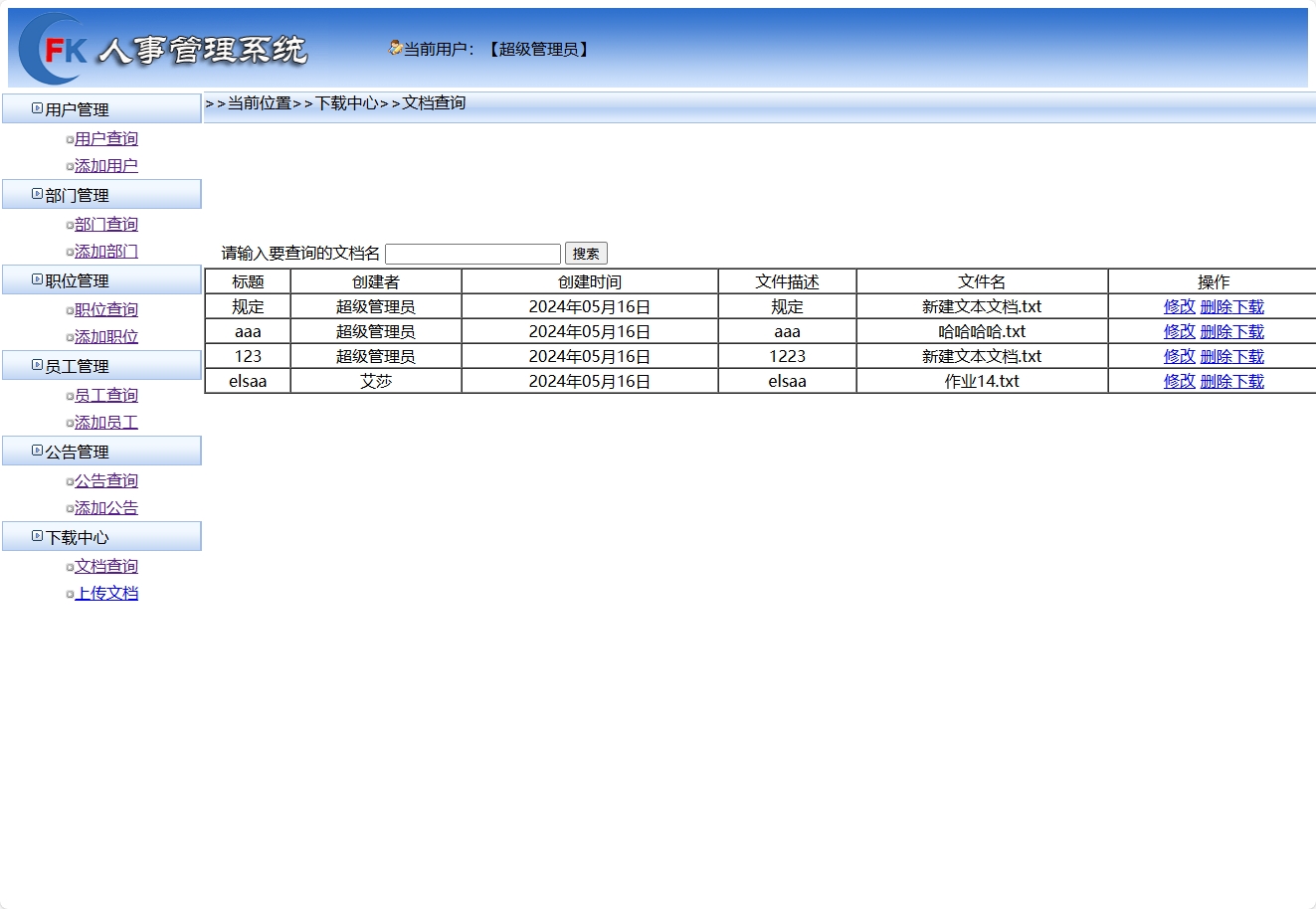Open 职位查询 from the sidebar
The image size is (1316, 909).
(x=106, y=310)
